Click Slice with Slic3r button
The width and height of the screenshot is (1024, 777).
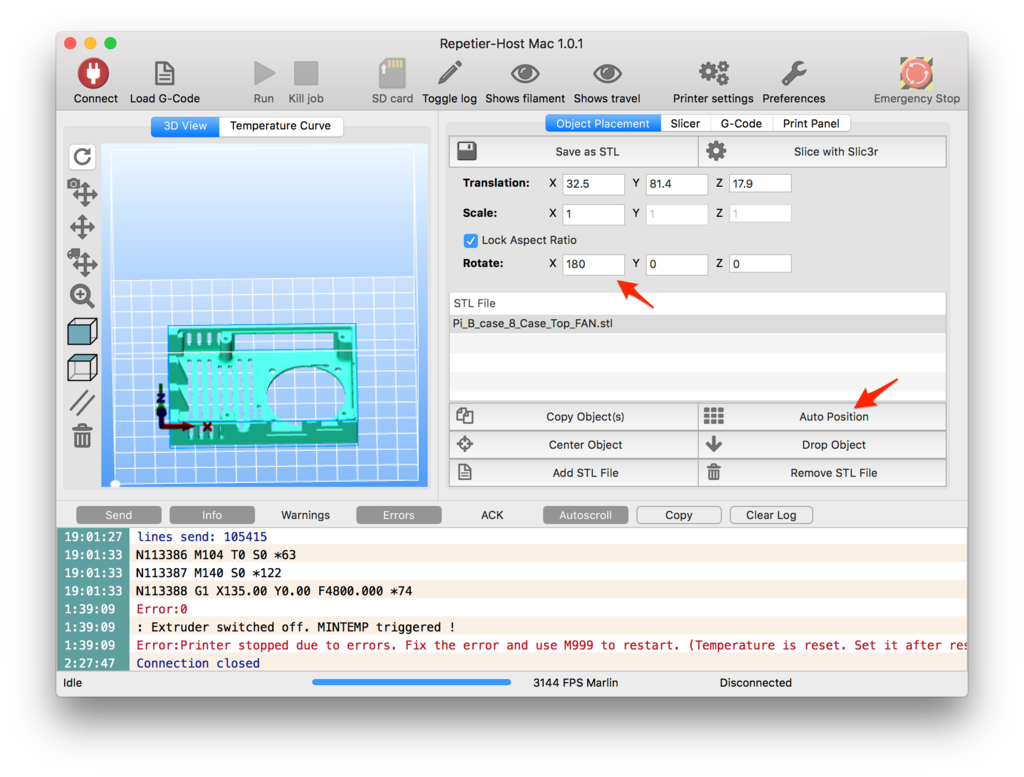coord(822,151)
